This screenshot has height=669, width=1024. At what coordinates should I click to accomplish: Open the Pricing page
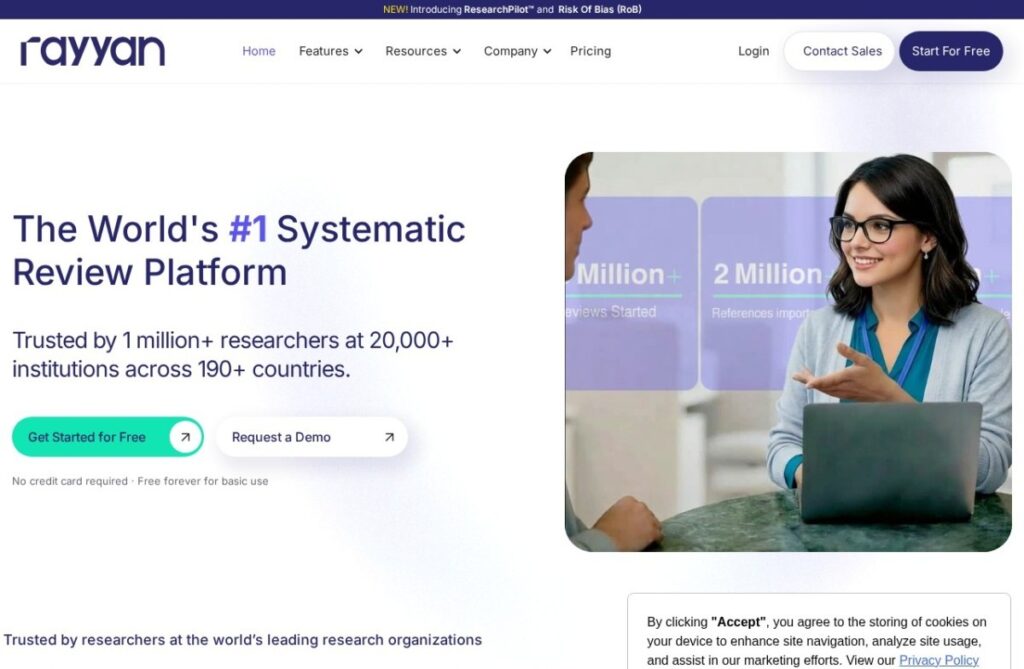point(590,51)
